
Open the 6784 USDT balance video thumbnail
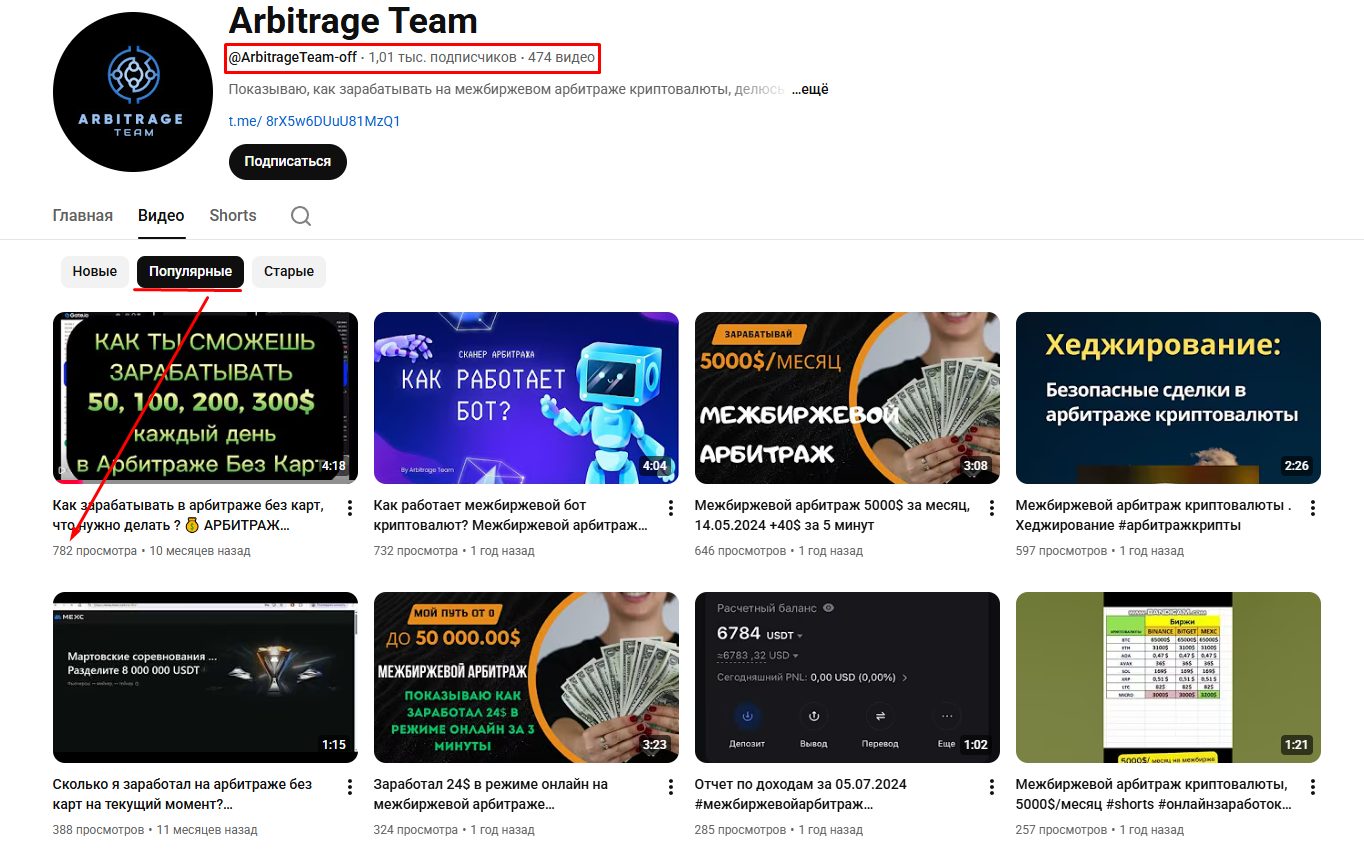point(847,677)
